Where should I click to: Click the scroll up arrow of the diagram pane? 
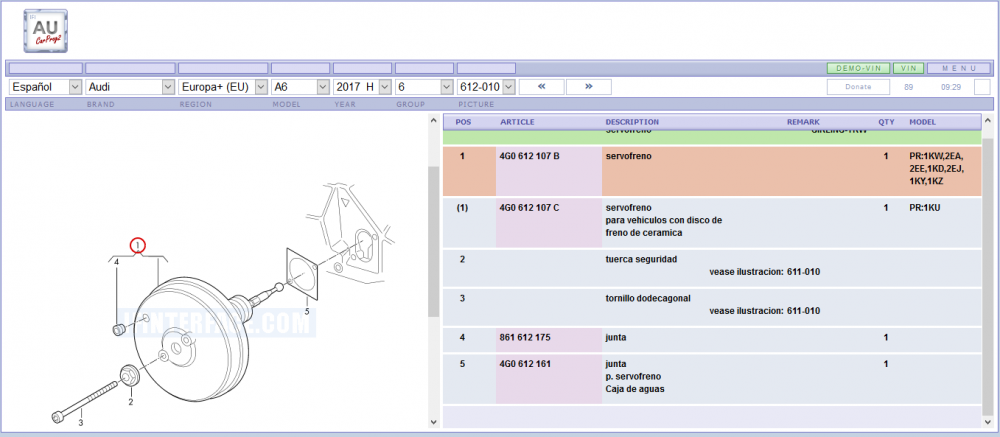(x=433, y=120)
